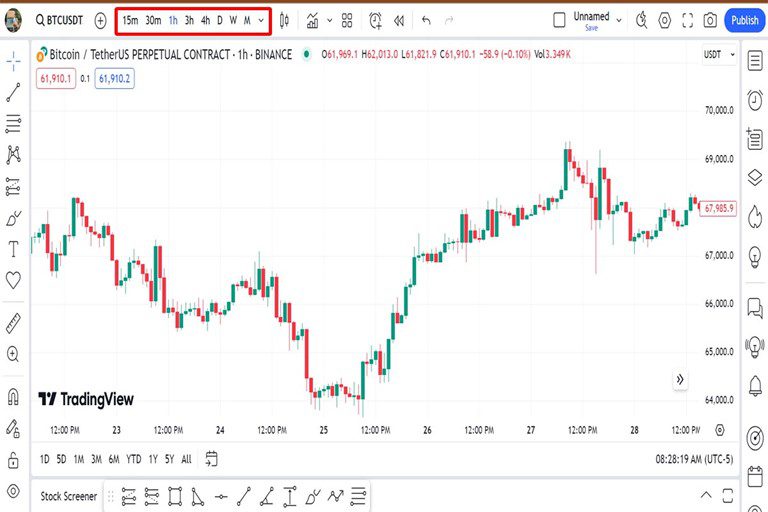Click the 61,910.2 buy price button
768x512 pixels.
[115, 78]
